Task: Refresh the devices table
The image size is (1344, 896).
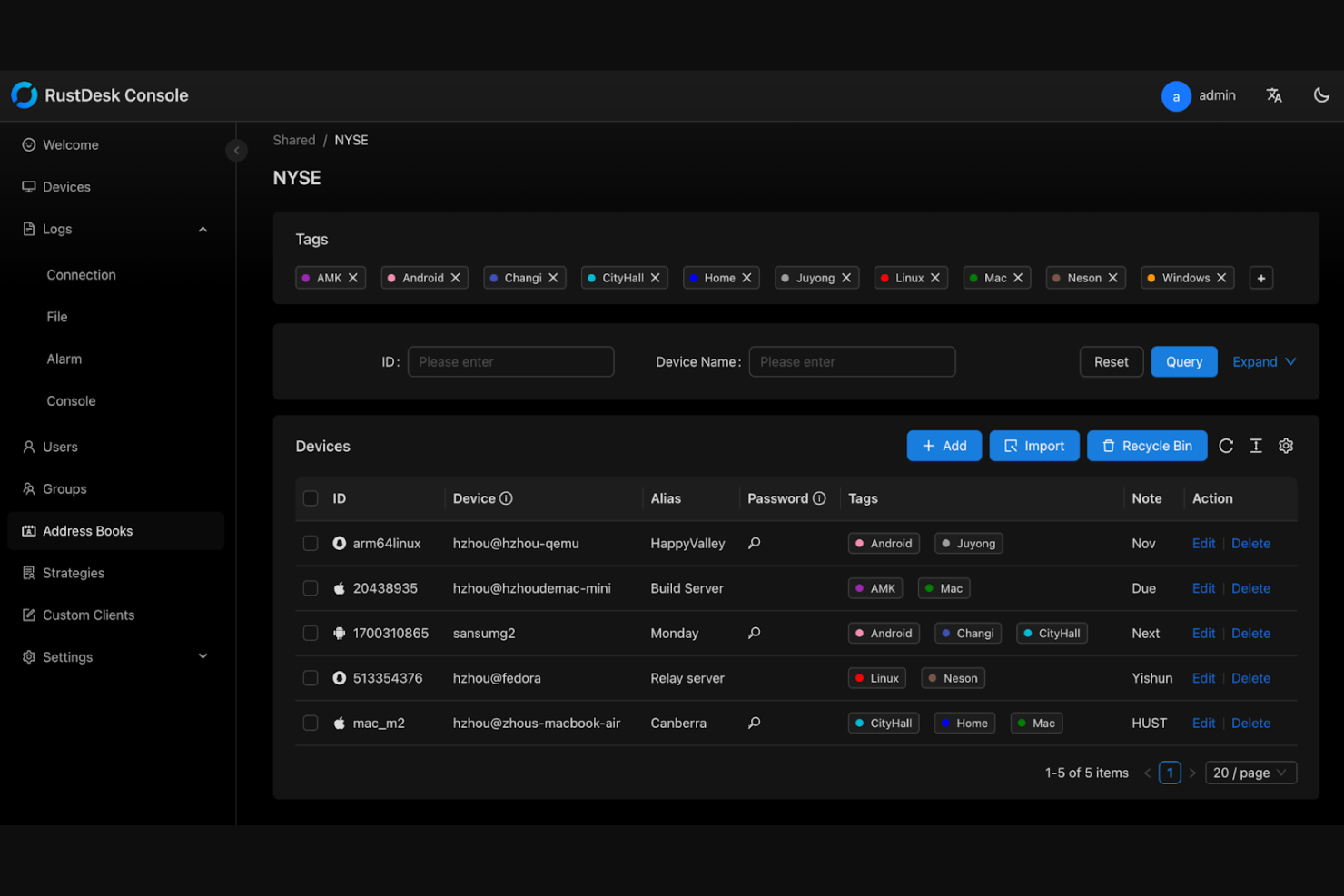Action: (x=1226, y=446)
